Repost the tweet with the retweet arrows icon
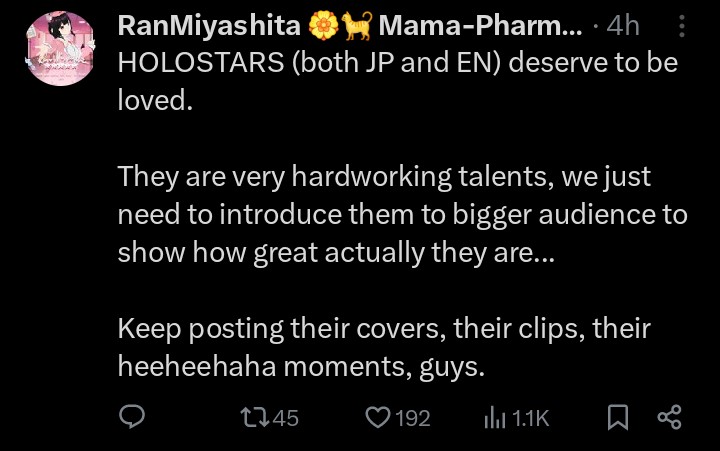720x451 pixels. (254, 418)
